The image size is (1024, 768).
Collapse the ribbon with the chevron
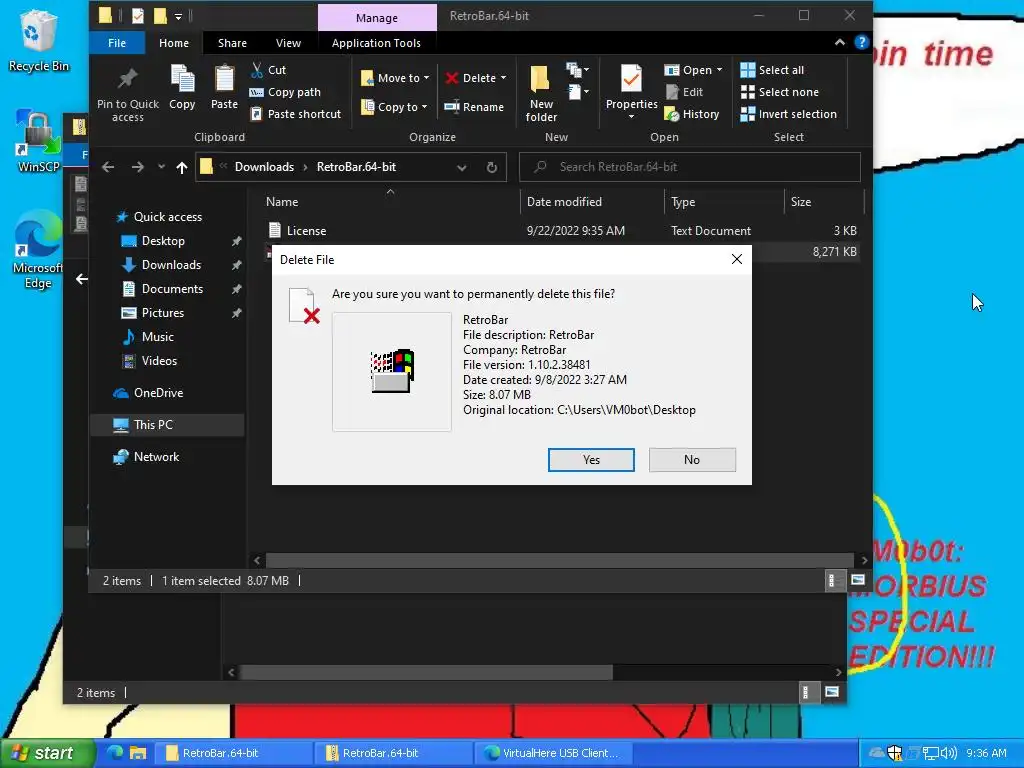[x=840, y=42]
